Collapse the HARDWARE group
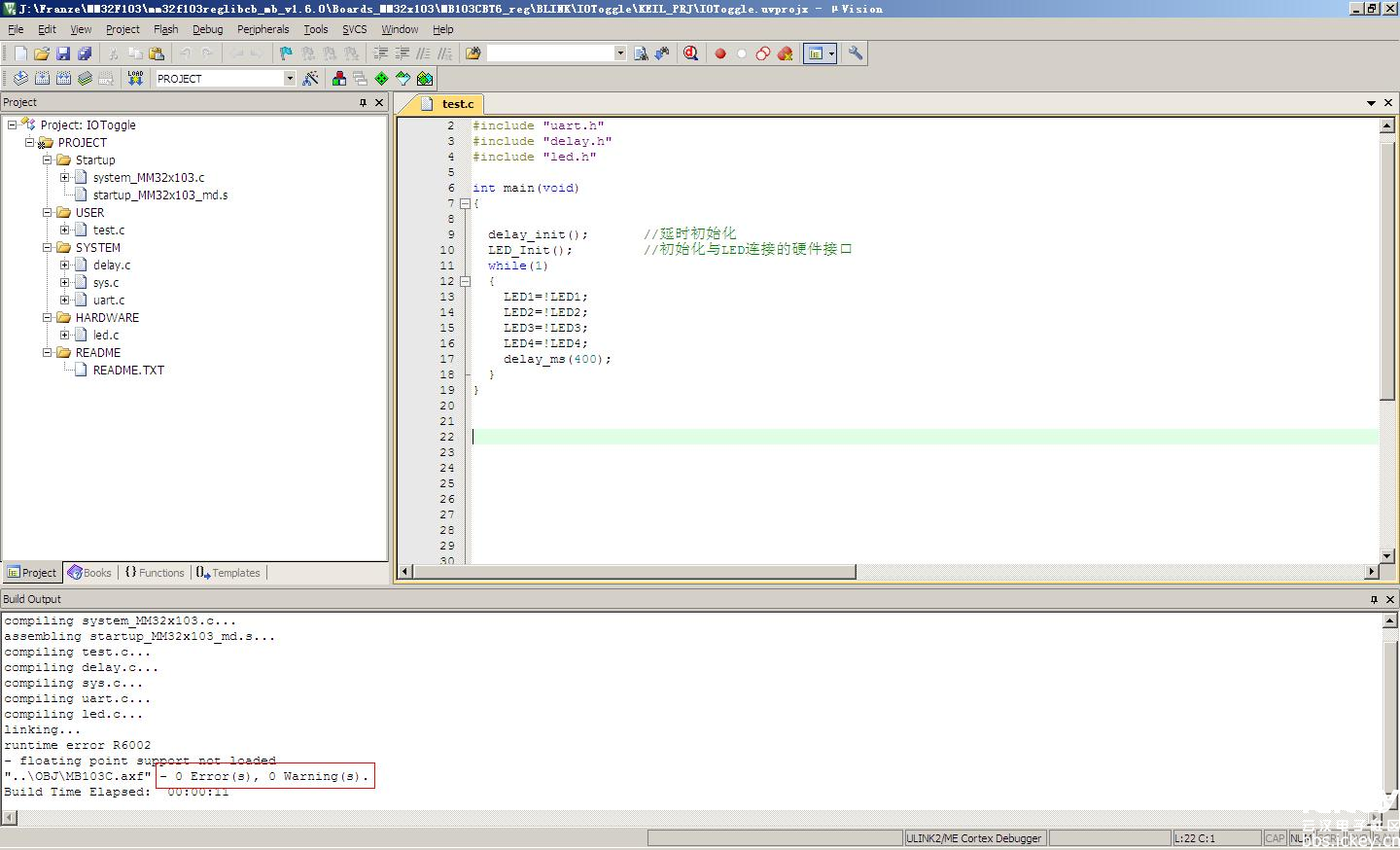Screen dimensions: 1400x850 (47, 317)
